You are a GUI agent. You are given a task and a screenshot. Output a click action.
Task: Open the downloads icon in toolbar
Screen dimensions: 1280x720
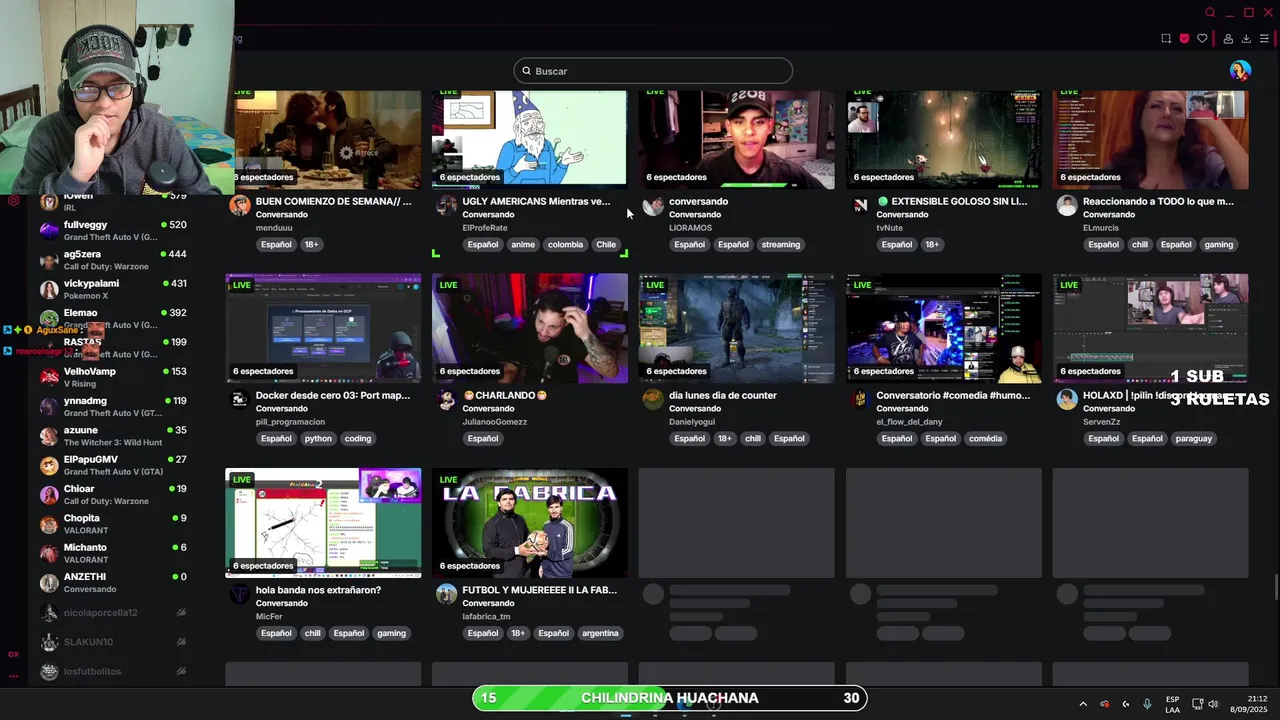[x=1246, y=39]
